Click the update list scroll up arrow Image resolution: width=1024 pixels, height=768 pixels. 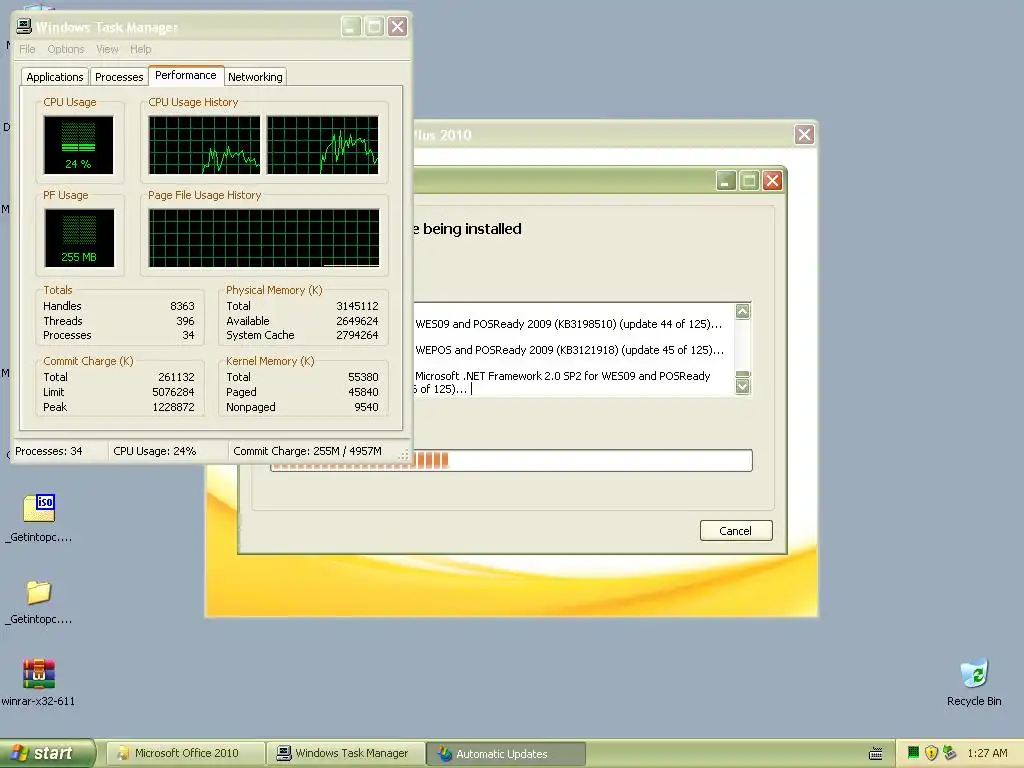pos(743,312)
